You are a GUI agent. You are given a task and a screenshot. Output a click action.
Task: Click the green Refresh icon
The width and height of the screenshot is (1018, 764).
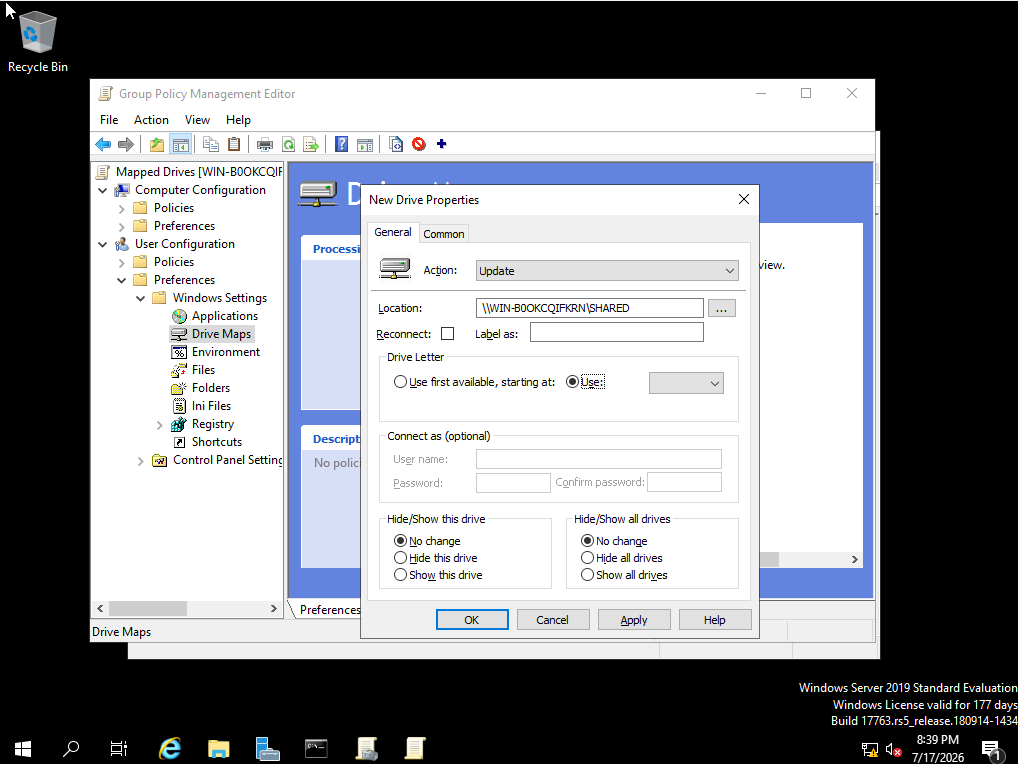point(288,144)
